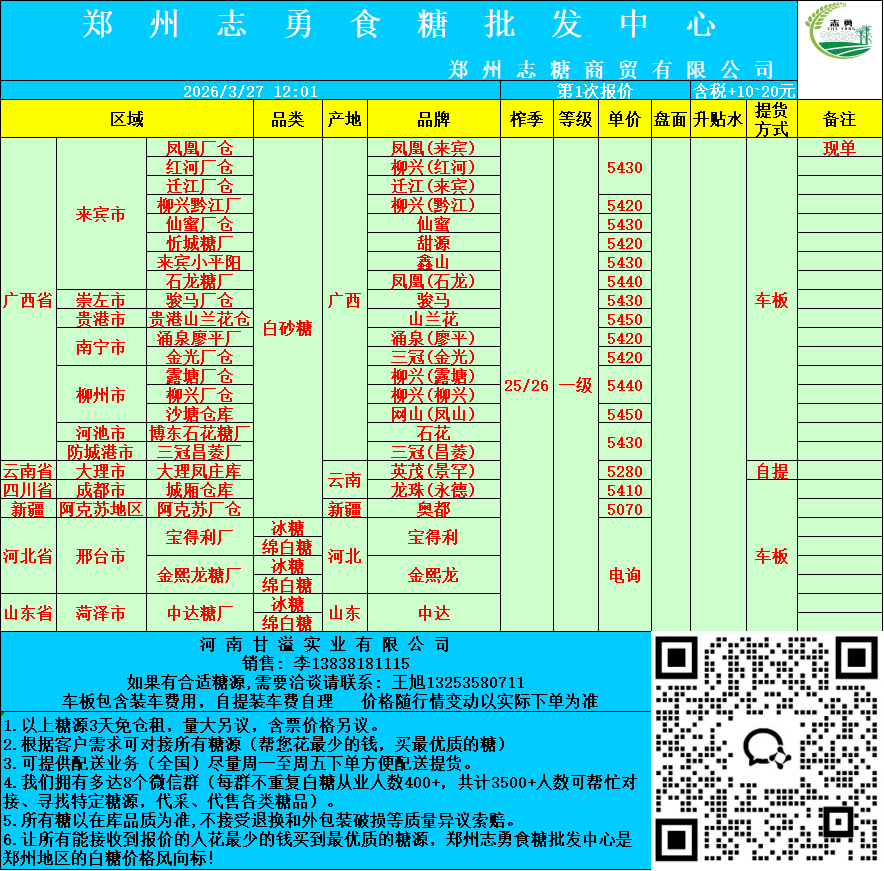Click the brand 鑫山

pyautogui.click(x=434, y=262)
